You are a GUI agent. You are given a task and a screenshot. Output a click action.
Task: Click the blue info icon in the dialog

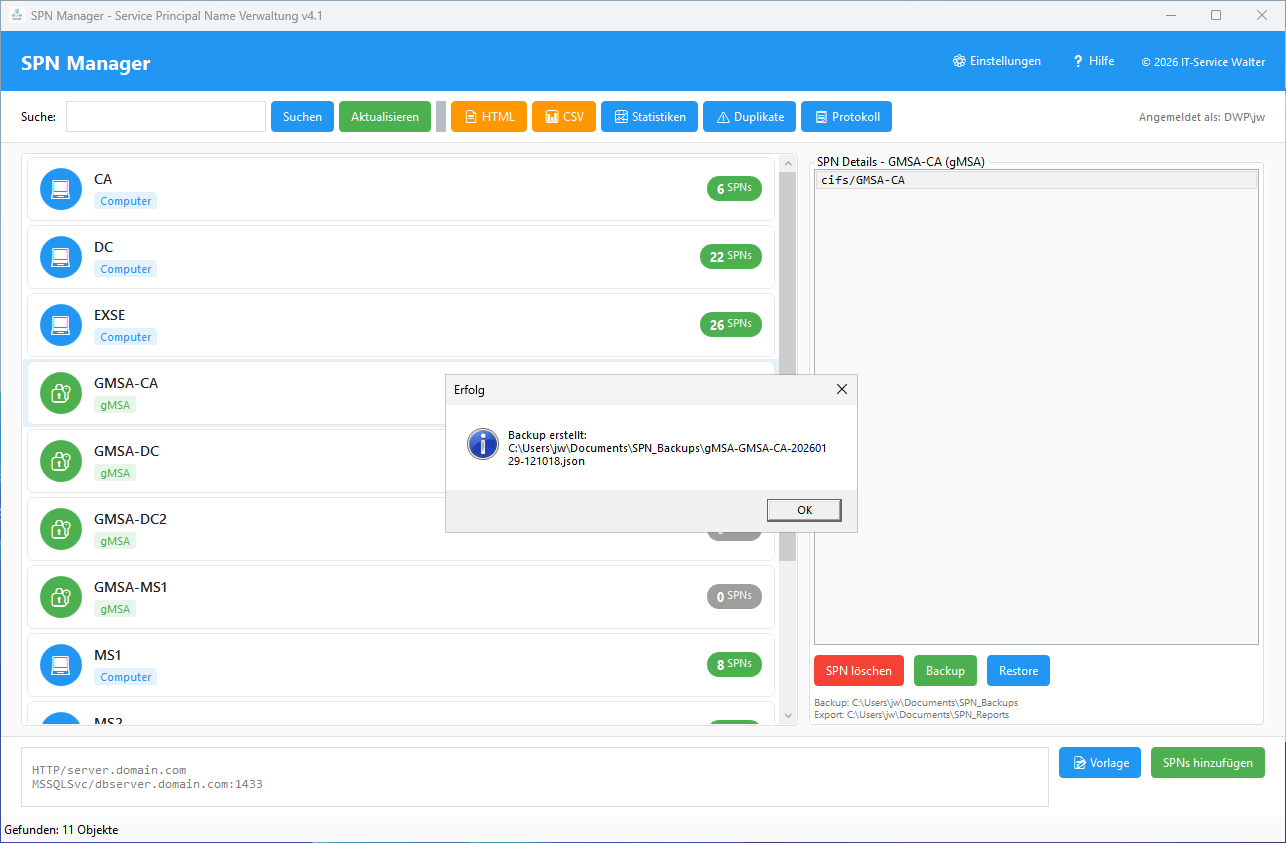coord(482,445)
